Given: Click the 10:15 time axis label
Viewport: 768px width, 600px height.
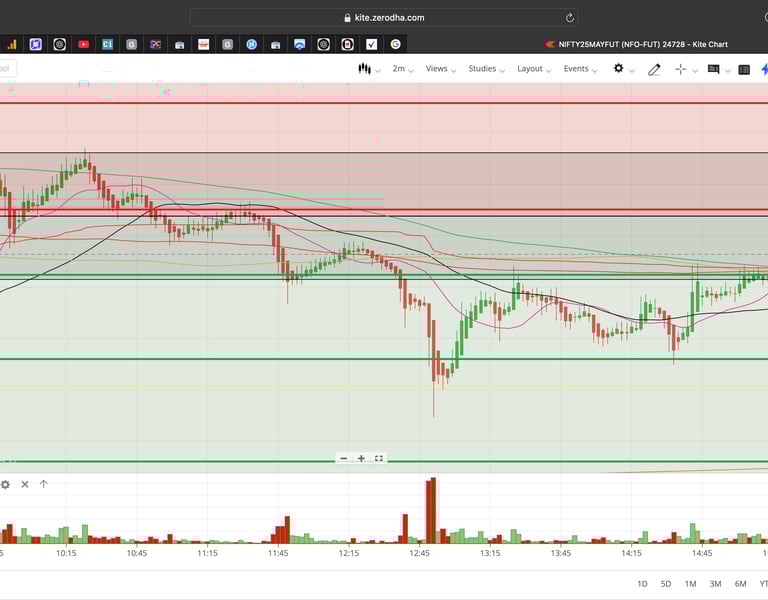Looking at the screenshot, I should click(66, 553).
